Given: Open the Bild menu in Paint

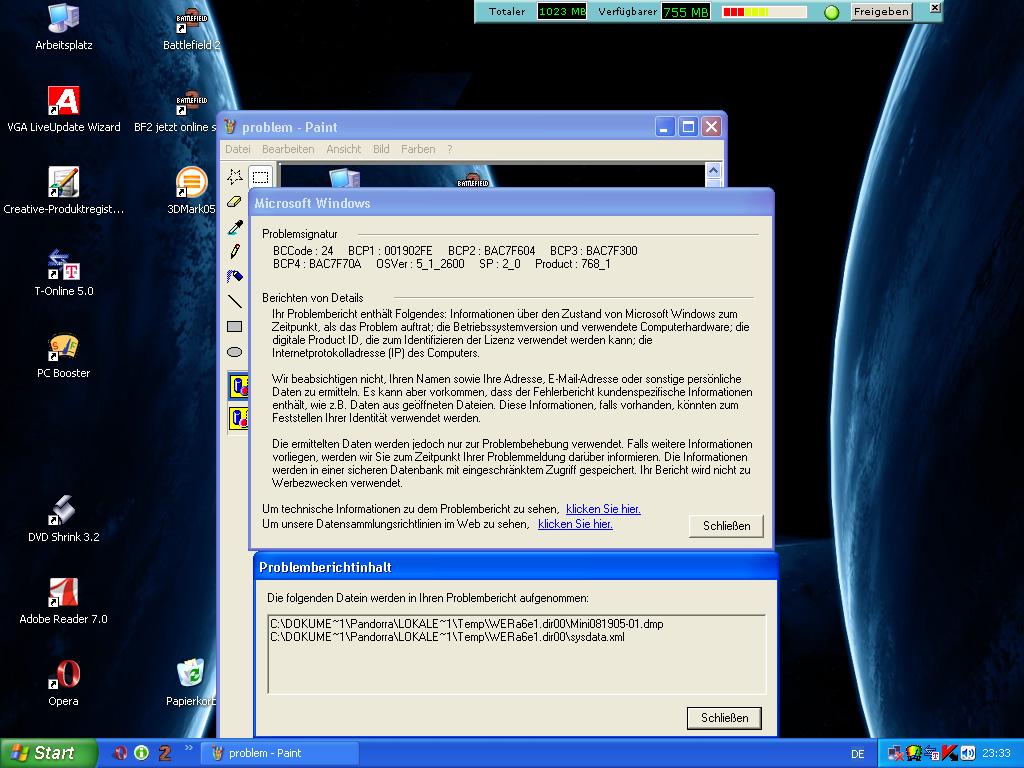Looking at the screenshot, I should point(381,149).
